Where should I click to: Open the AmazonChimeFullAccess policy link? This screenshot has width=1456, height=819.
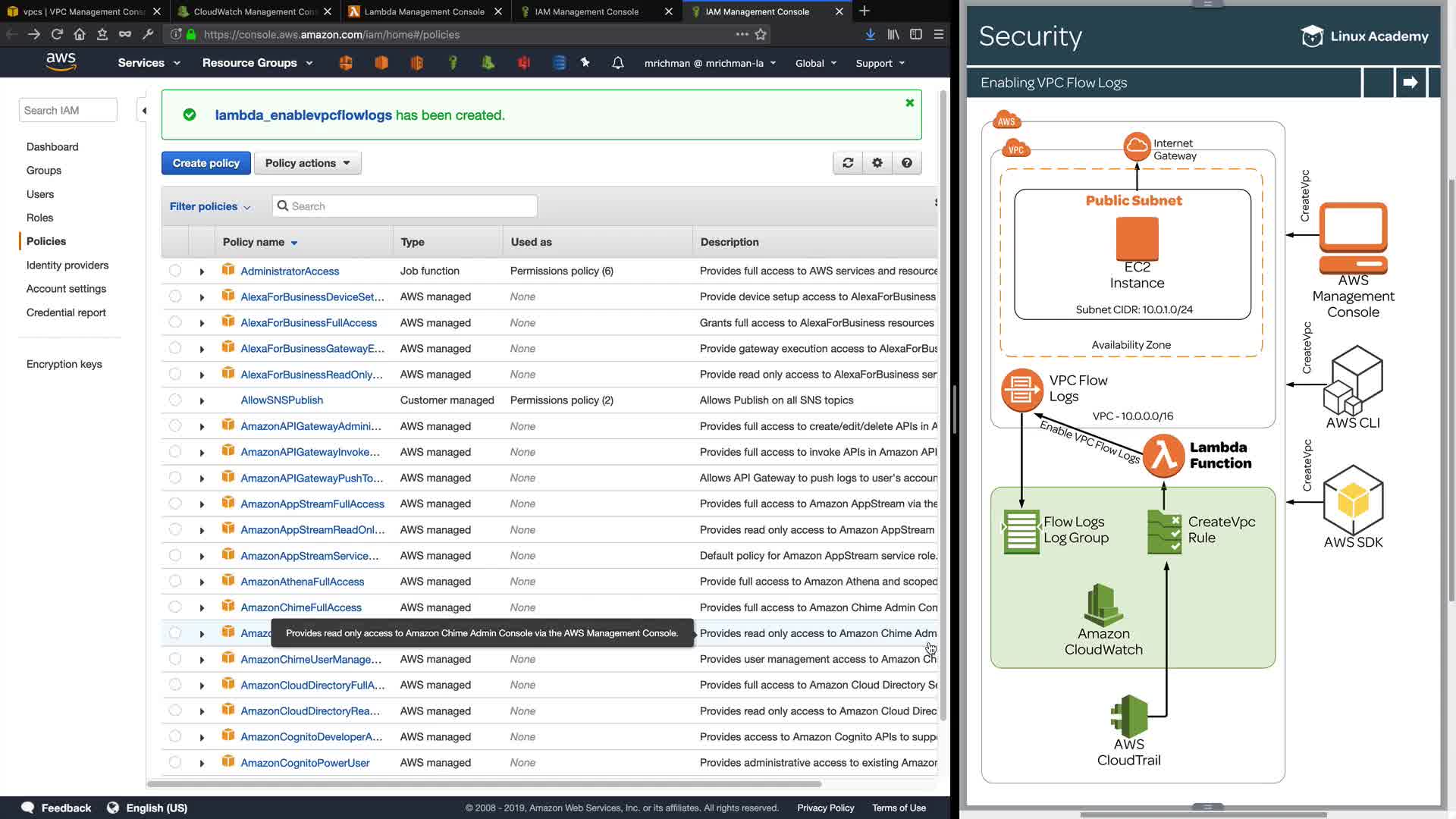point(300,607)
